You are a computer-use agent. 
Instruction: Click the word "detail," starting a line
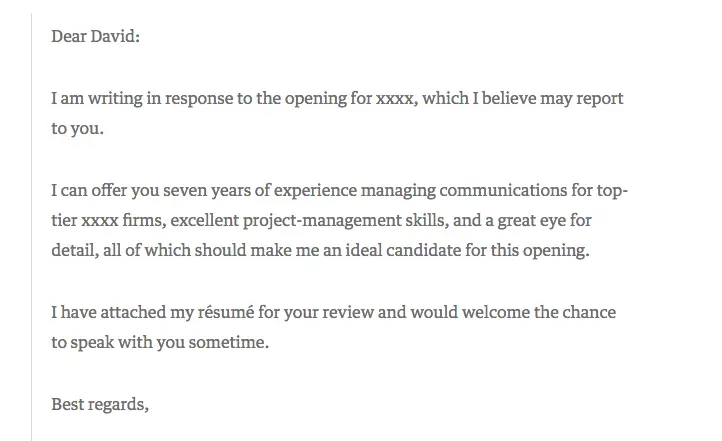(x=75, y=250)
